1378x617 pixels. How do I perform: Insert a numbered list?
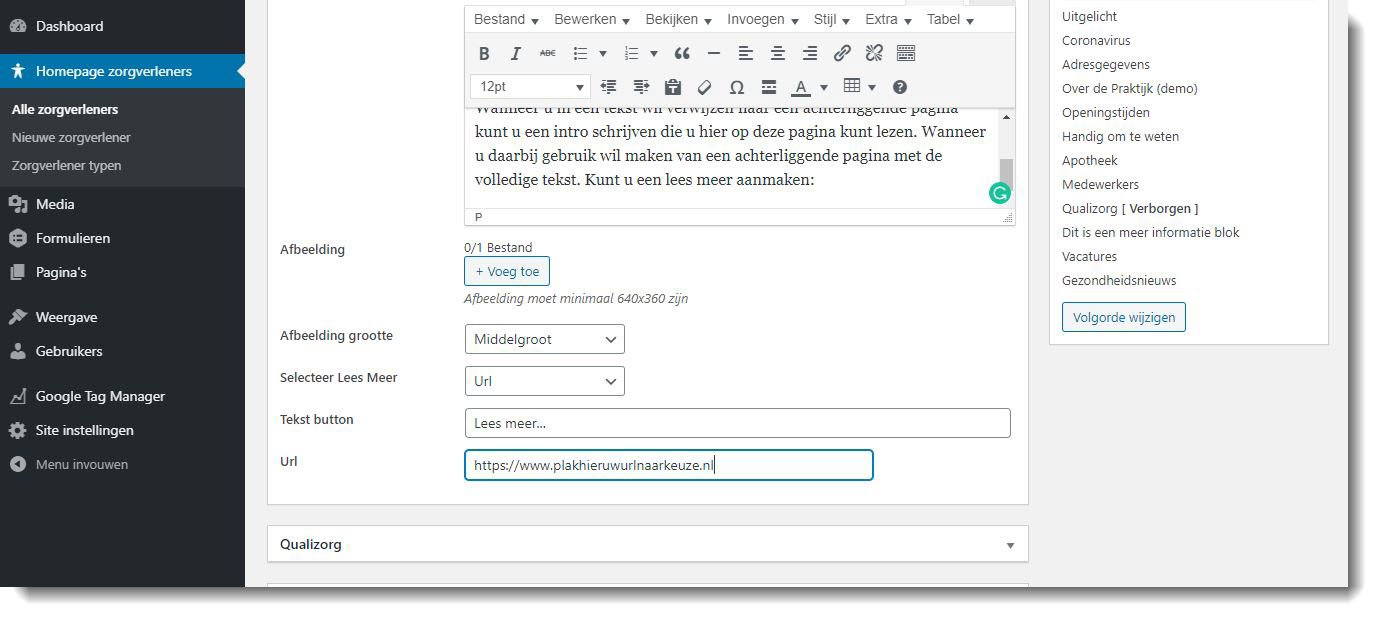[631, 53]
